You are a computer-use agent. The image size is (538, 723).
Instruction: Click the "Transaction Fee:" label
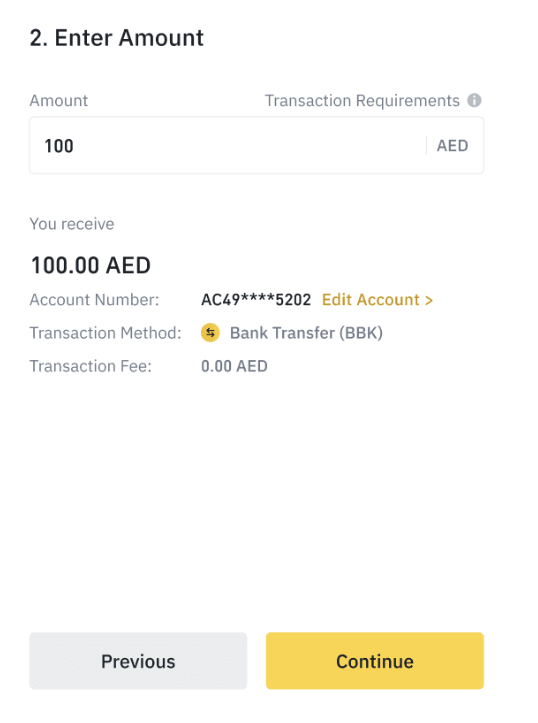[90, 366]
